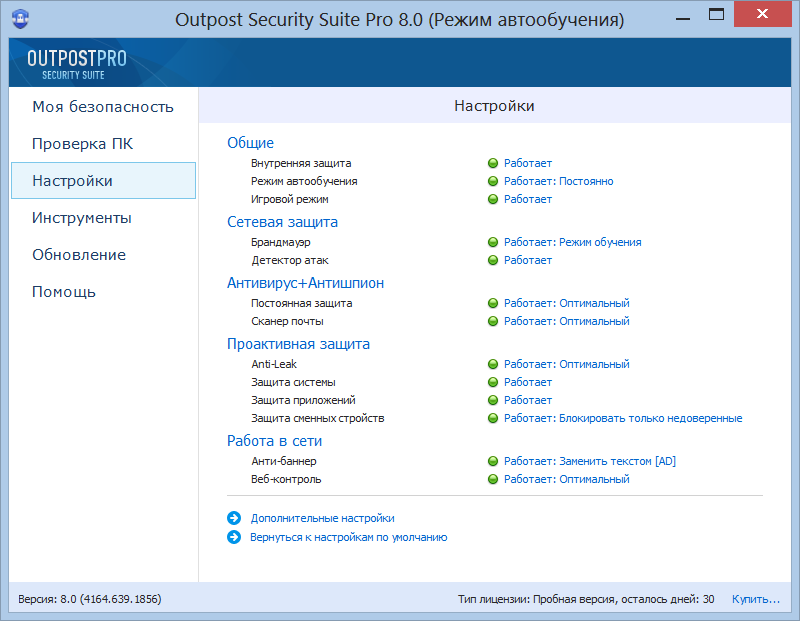Open Дополнительные настройки link
The image size is (800, 621).
click(322, 518)
